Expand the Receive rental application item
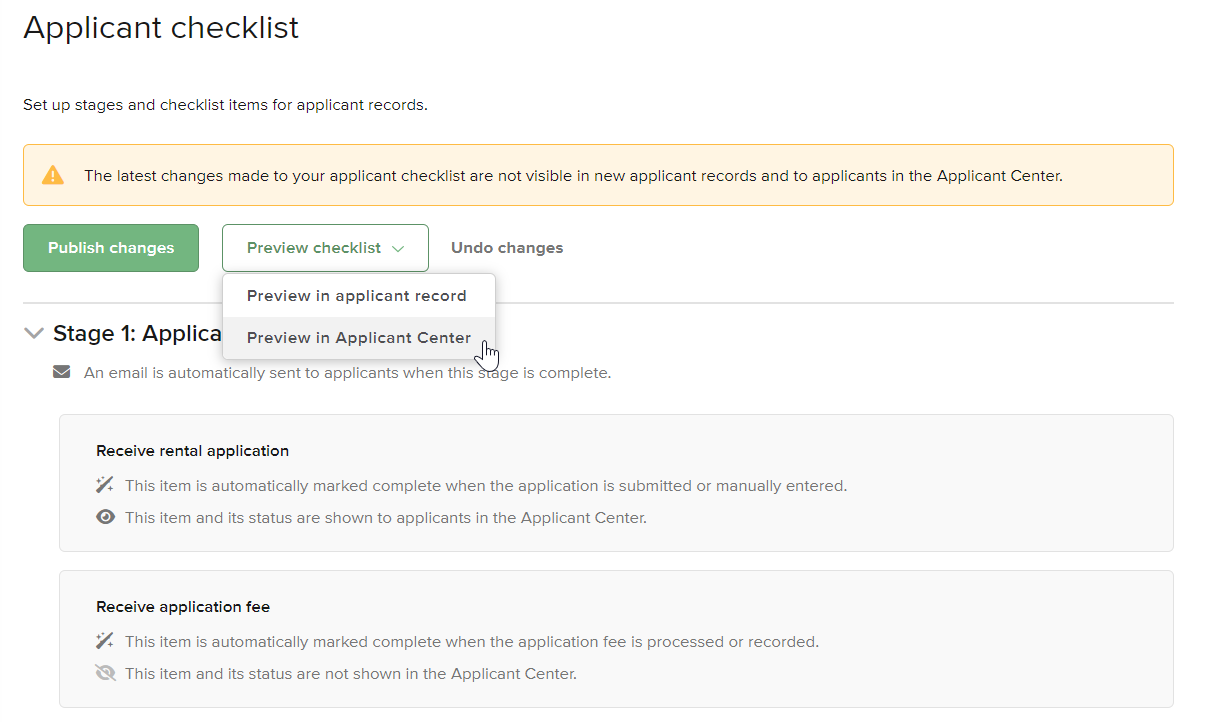Viewport: 1217px width, 722px height. click(x=192, y=450)
